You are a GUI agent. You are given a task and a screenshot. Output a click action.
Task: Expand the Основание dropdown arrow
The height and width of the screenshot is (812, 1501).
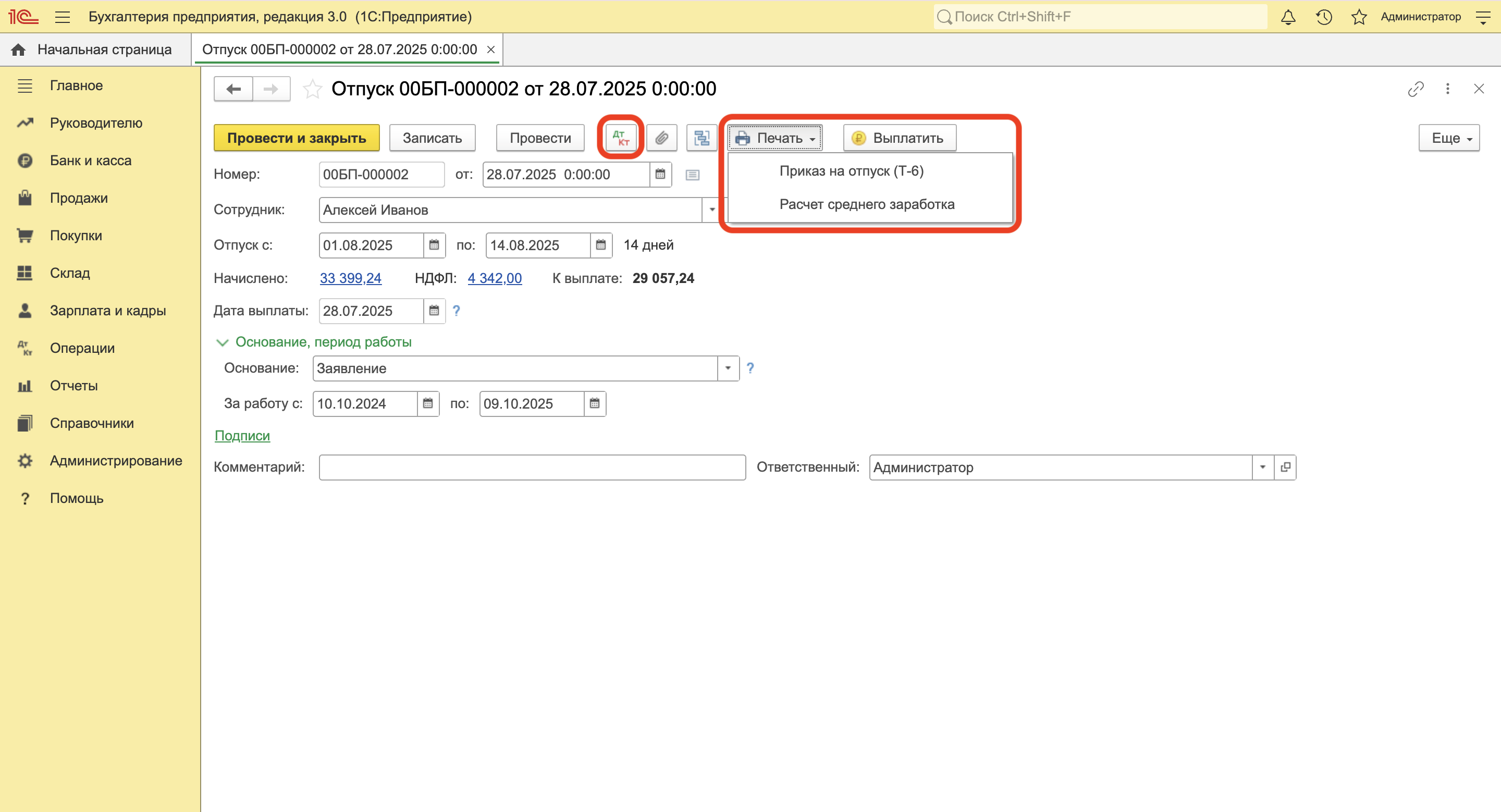click(728, 368)
